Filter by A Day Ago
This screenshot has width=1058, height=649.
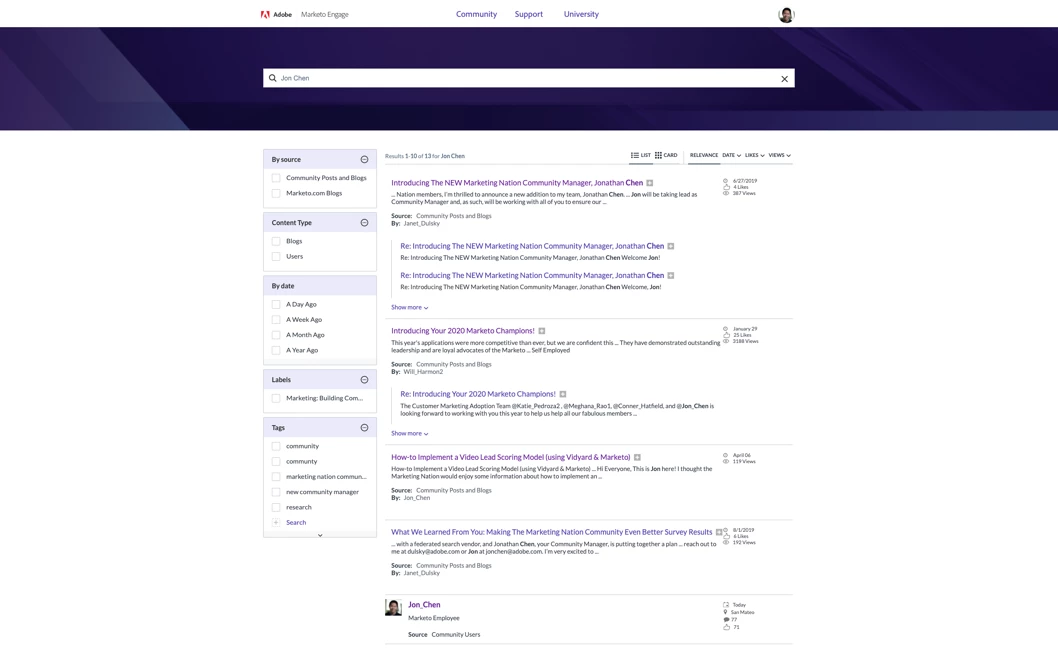point(276,304)
